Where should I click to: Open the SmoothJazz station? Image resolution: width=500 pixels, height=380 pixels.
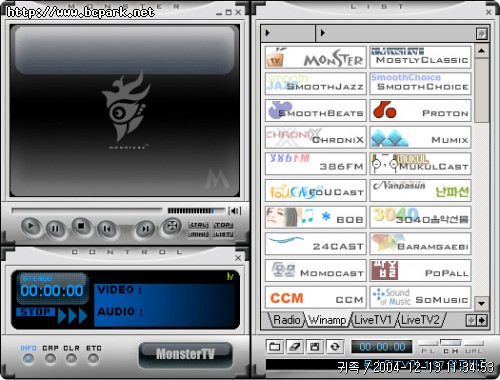tap(316, 84)
